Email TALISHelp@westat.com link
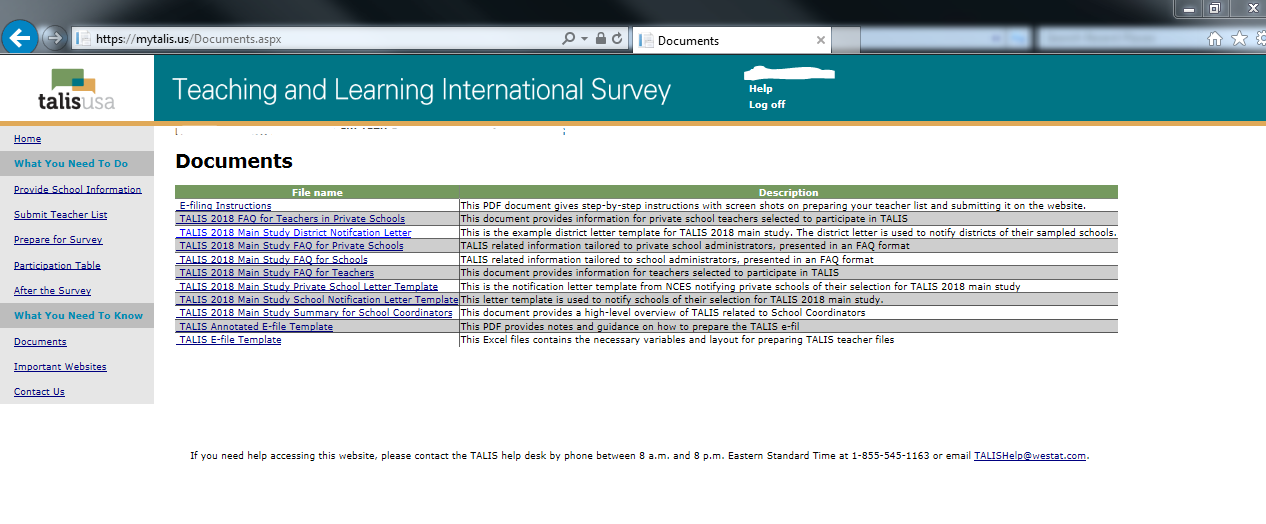 click(1030, 456)
